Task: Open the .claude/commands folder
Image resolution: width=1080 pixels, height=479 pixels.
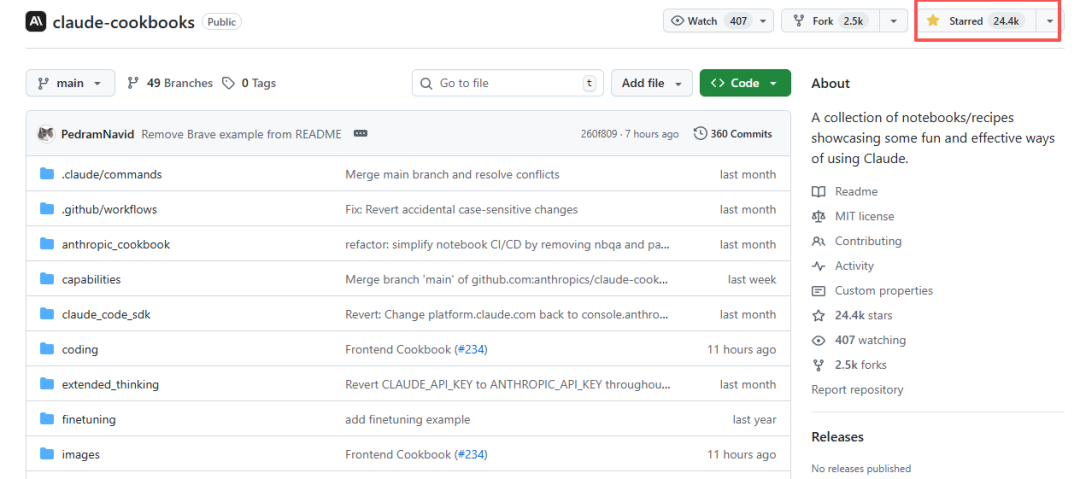Action: pos(112,174)
